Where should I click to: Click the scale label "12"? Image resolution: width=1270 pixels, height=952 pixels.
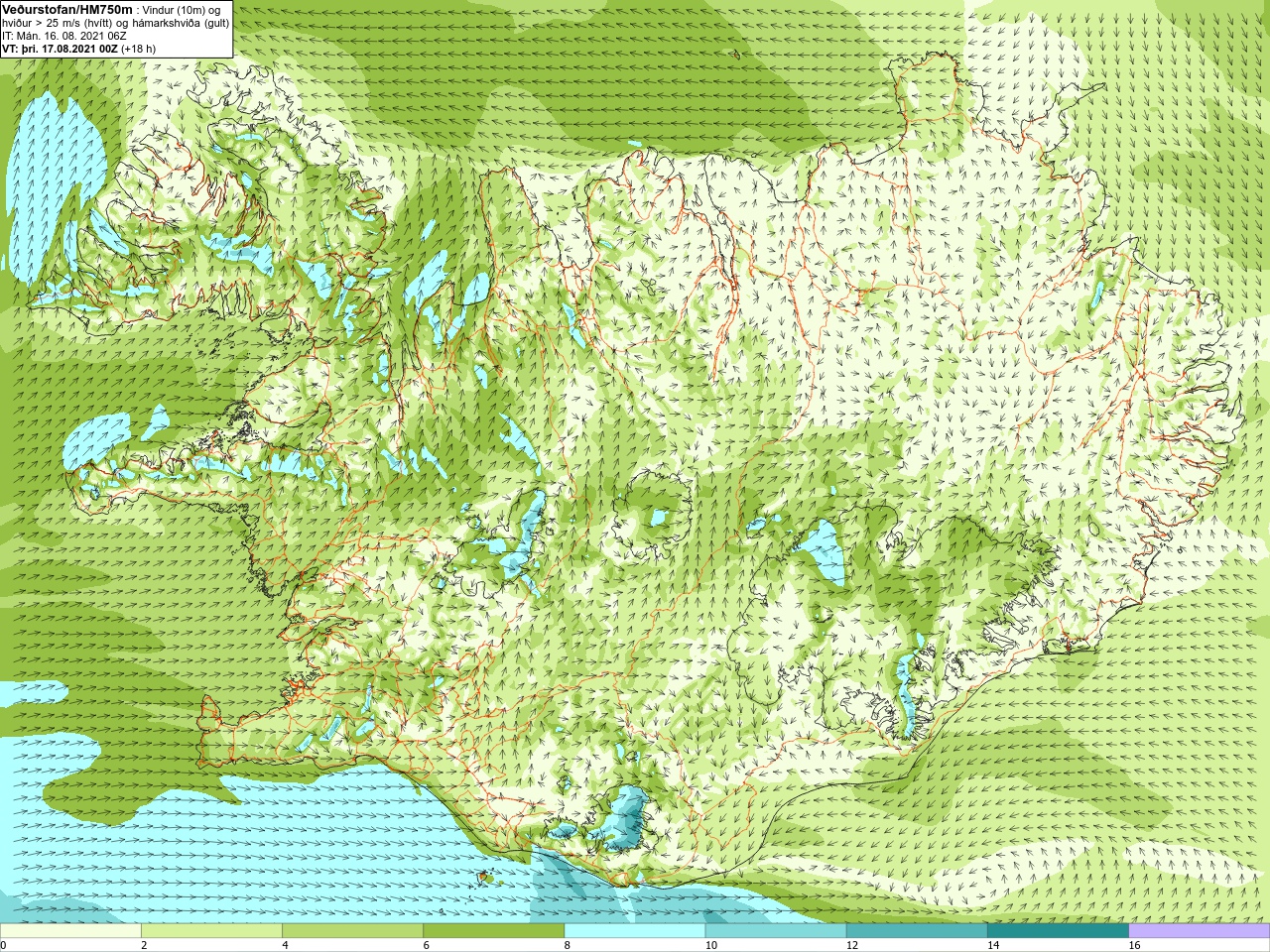pos(852,945)
